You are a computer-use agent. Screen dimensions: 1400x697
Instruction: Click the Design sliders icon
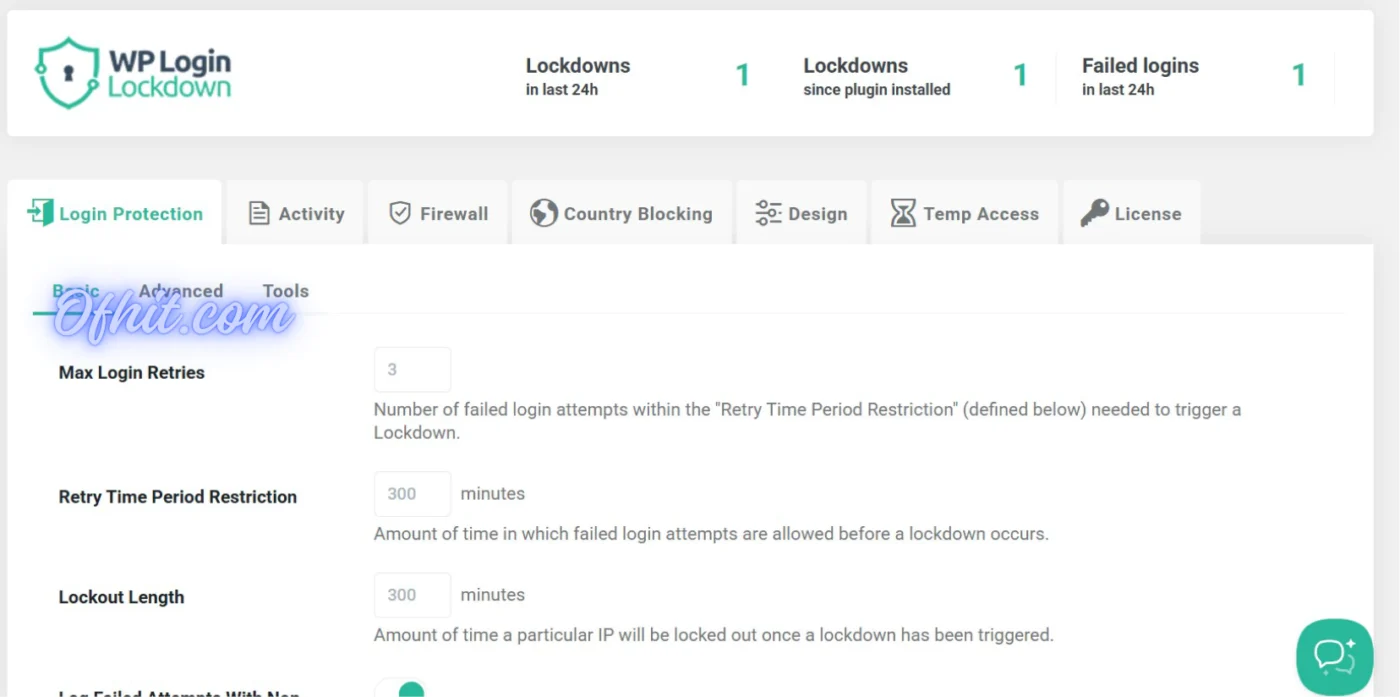(768, 213)
